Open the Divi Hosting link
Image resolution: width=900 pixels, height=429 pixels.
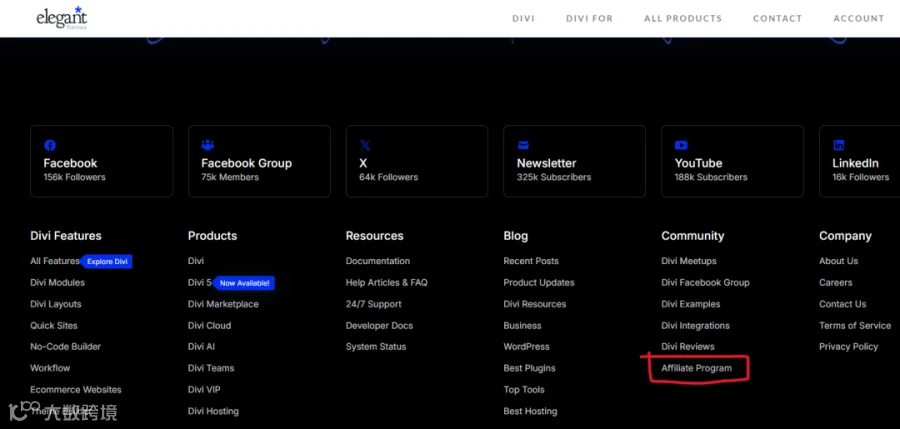tap(214, 411)
